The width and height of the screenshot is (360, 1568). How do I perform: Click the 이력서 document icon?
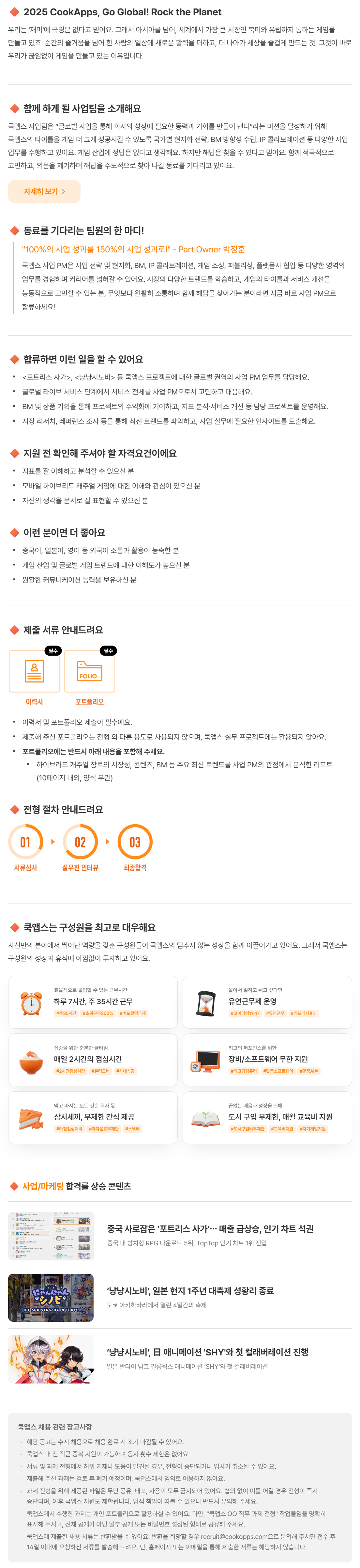pyautogui.click(x=34, y=671)
